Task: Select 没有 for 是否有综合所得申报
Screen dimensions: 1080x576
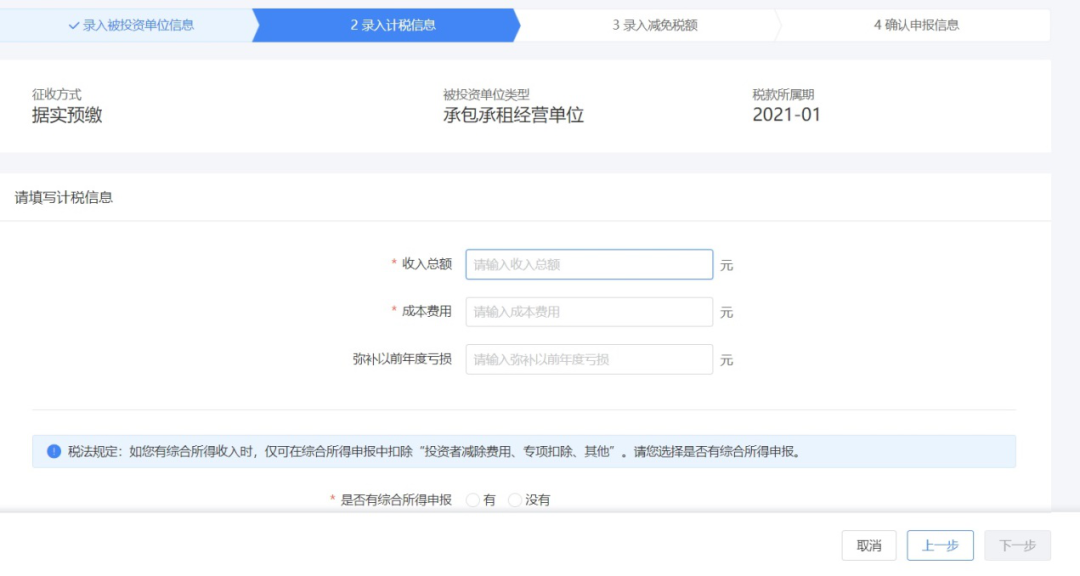Action: click(x=515, y=500)
